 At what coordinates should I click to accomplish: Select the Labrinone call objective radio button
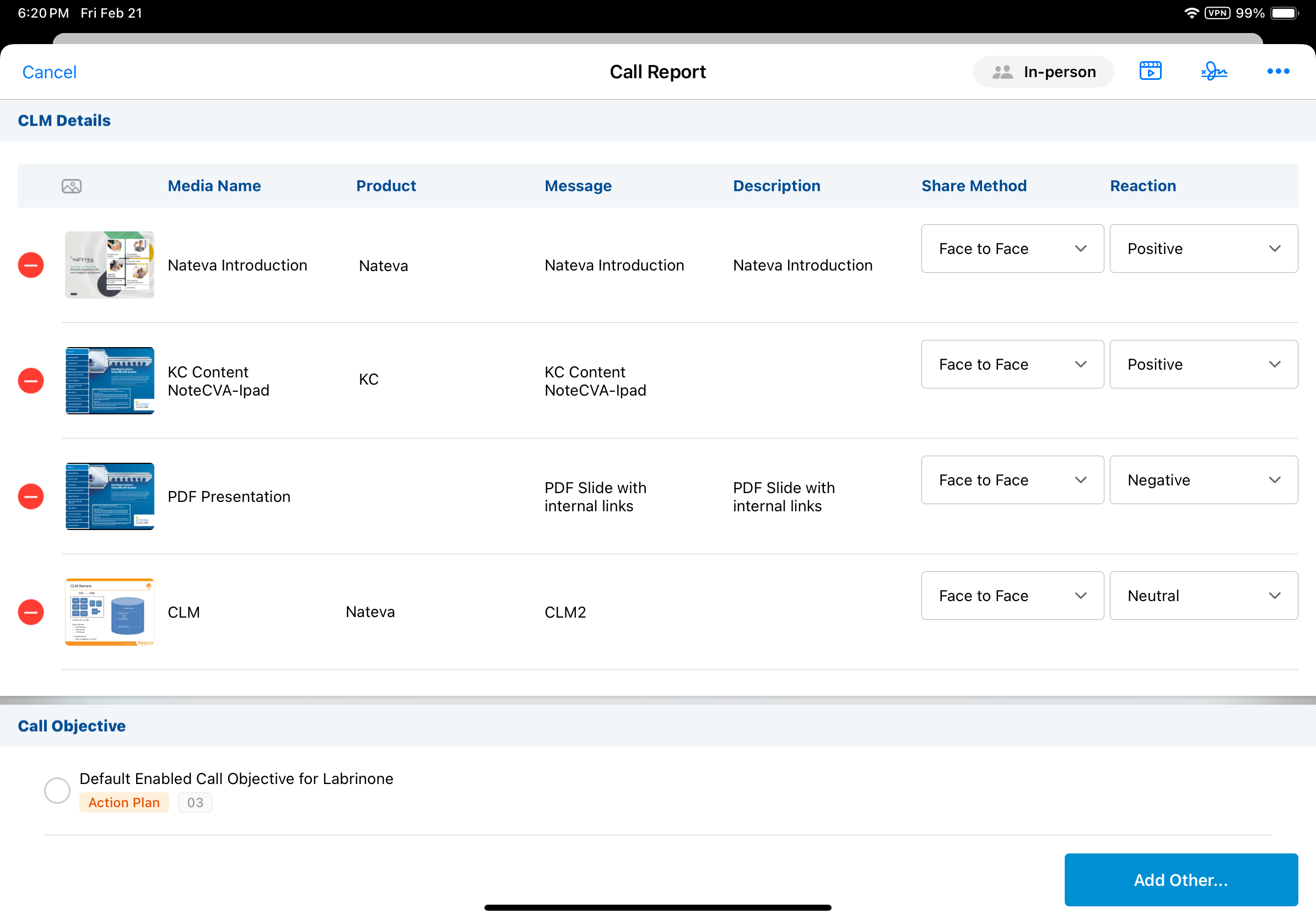[57, 790]
